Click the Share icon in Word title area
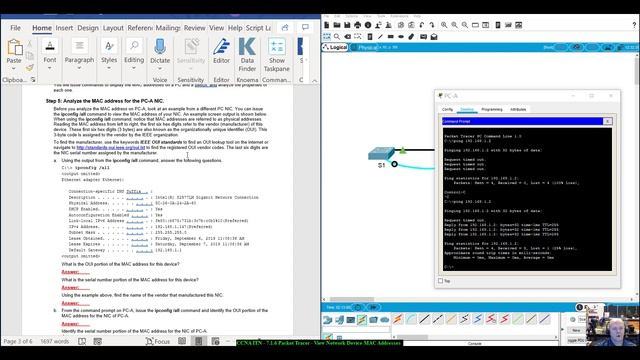 [285, 27]
